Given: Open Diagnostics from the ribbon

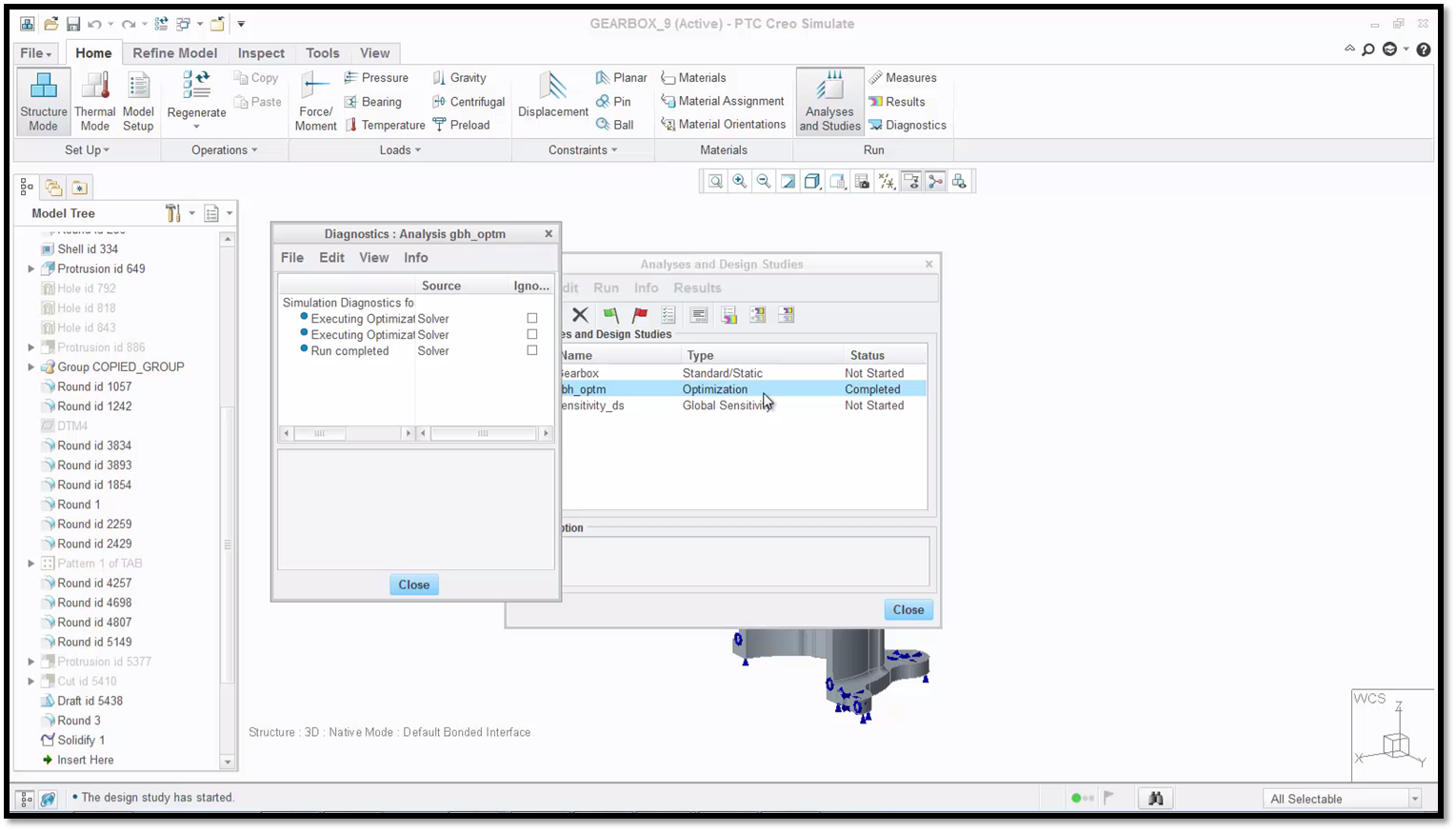Looking at the screenshot, I should (x=908, y=125).
